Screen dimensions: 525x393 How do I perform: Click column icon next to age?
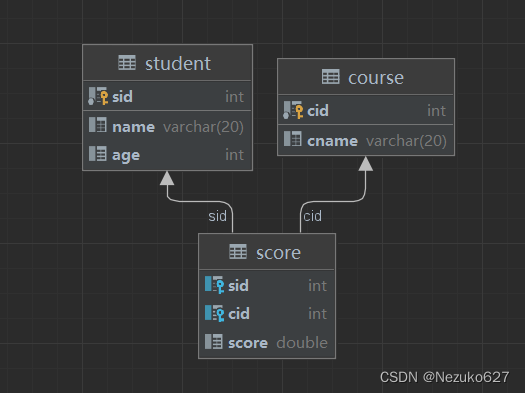(98, 153)
